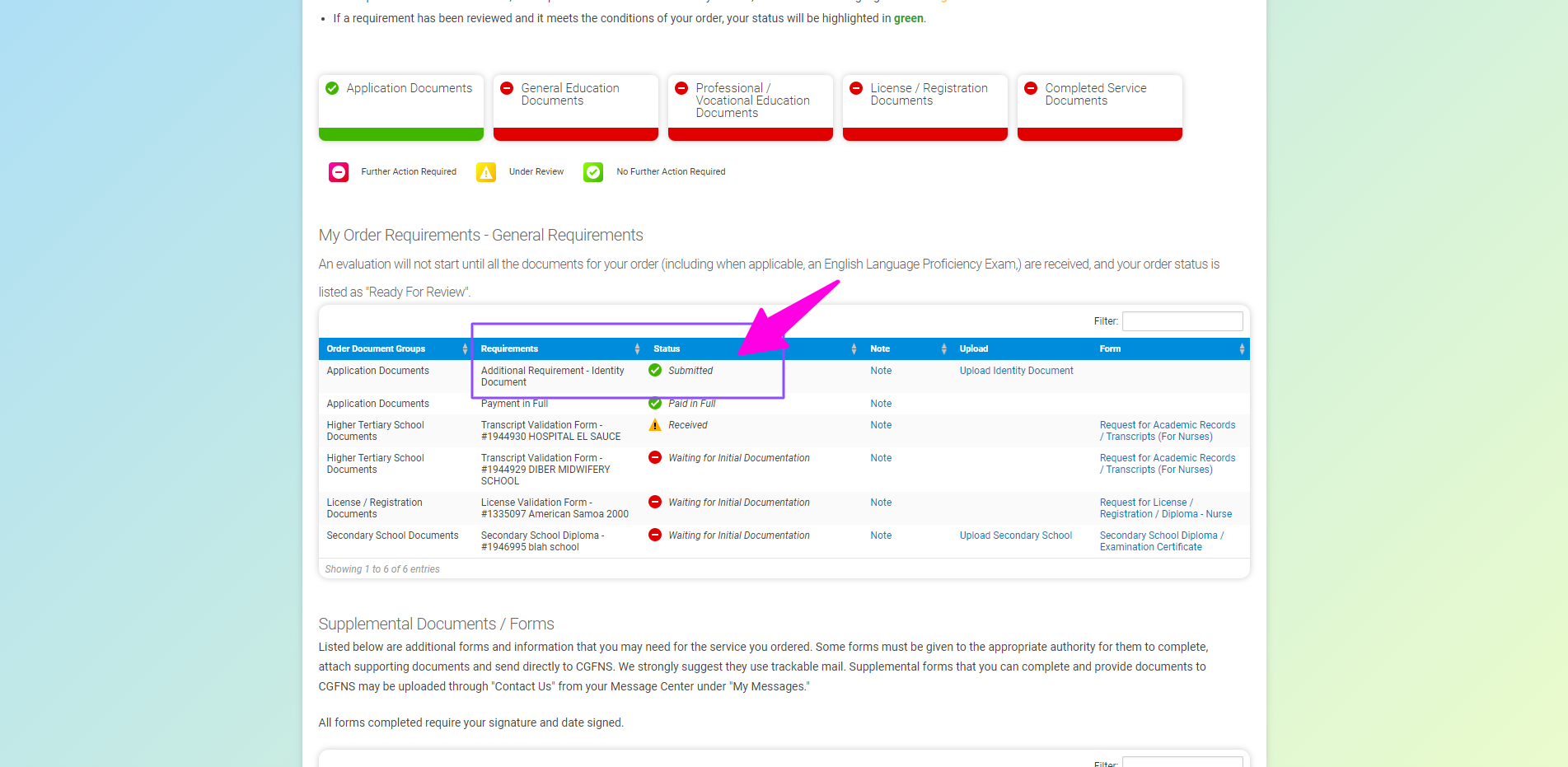Open Upload Secondary School link
Image resolution: width=1568 pixels, height=767 pixels.
coord(1015,535)
